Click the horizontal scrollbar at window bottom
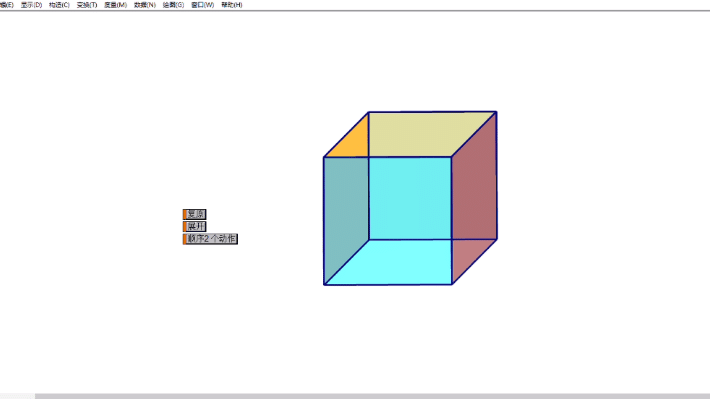 (372, 396)
